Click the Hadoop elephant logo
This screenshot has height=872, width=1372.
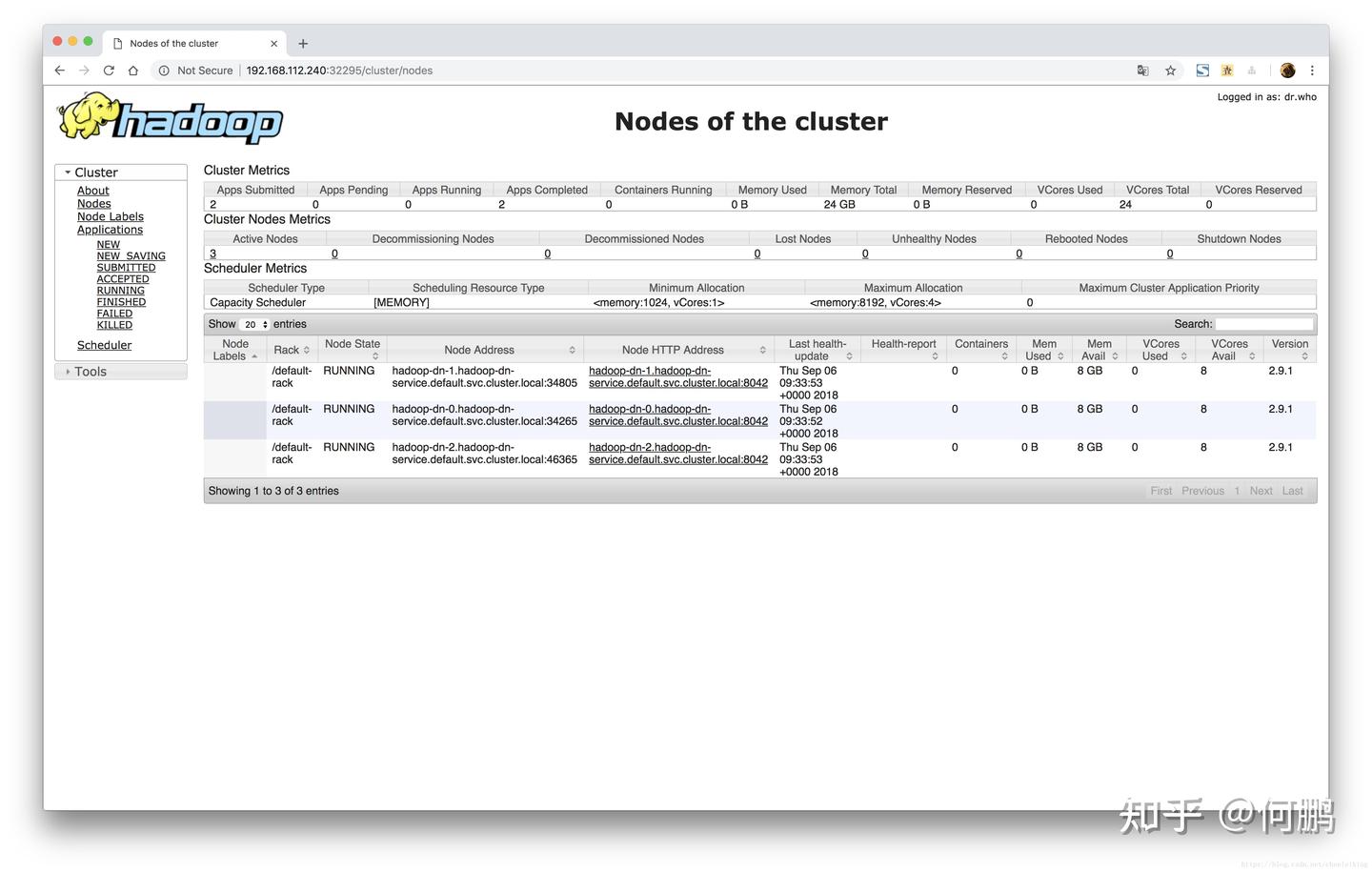[171, 118]
